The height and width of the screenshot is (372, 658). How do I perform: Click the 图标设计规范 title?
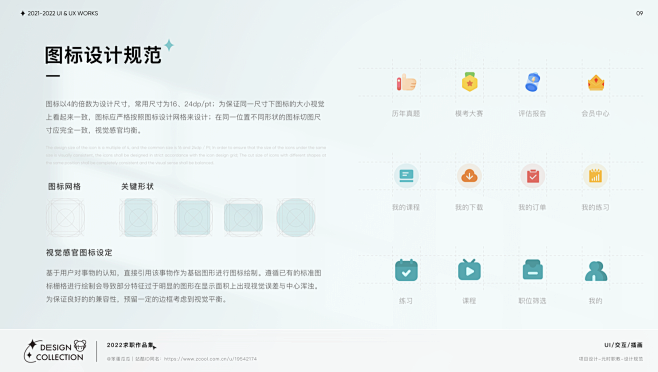click(103, 55)
